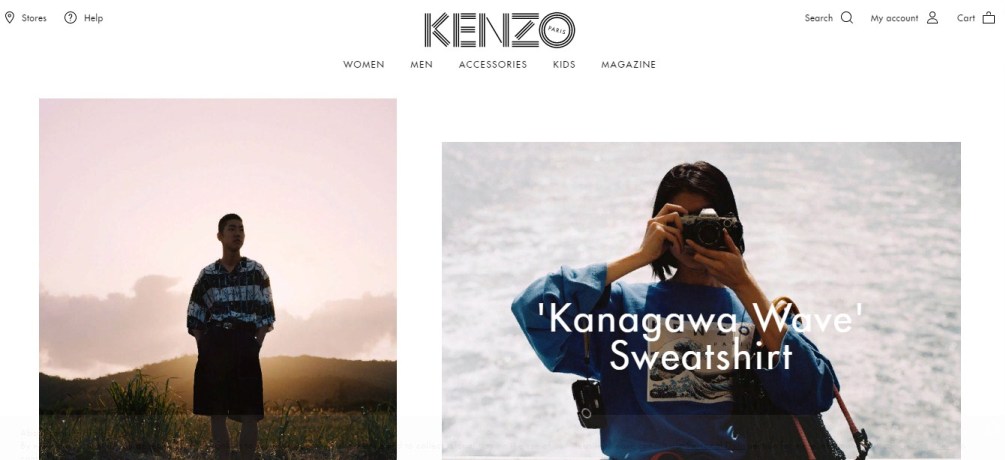Click the Cart shopping bag icon
The width and height of the screenshot is (1005, 460).
[988, 17]
